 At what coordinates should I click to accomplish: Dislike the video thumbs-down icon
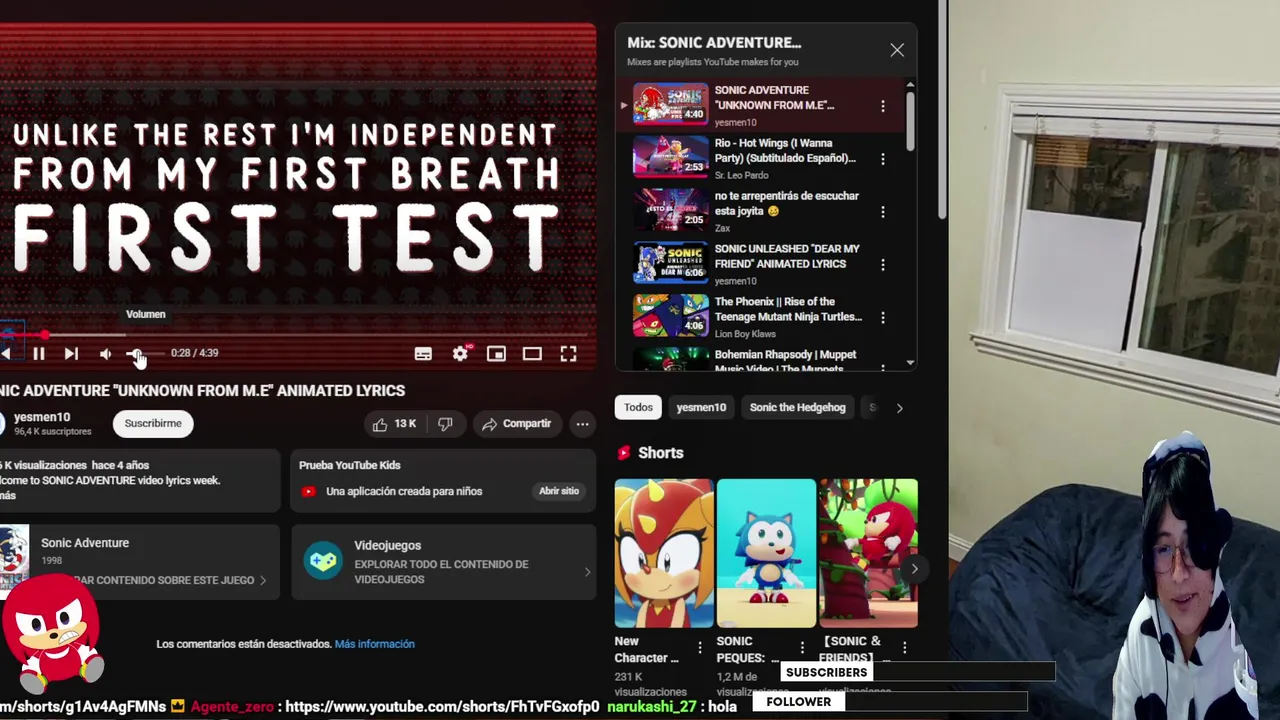(x=445, y=424)
